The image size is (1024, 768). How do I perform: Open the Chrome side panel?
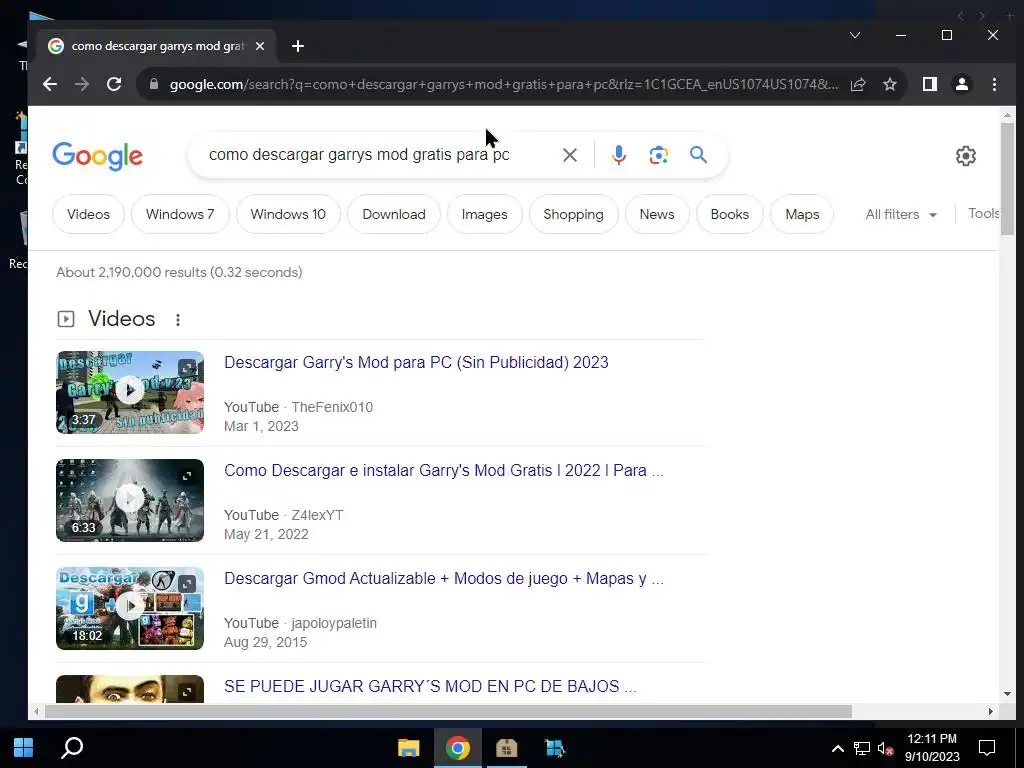click(930, 84)
